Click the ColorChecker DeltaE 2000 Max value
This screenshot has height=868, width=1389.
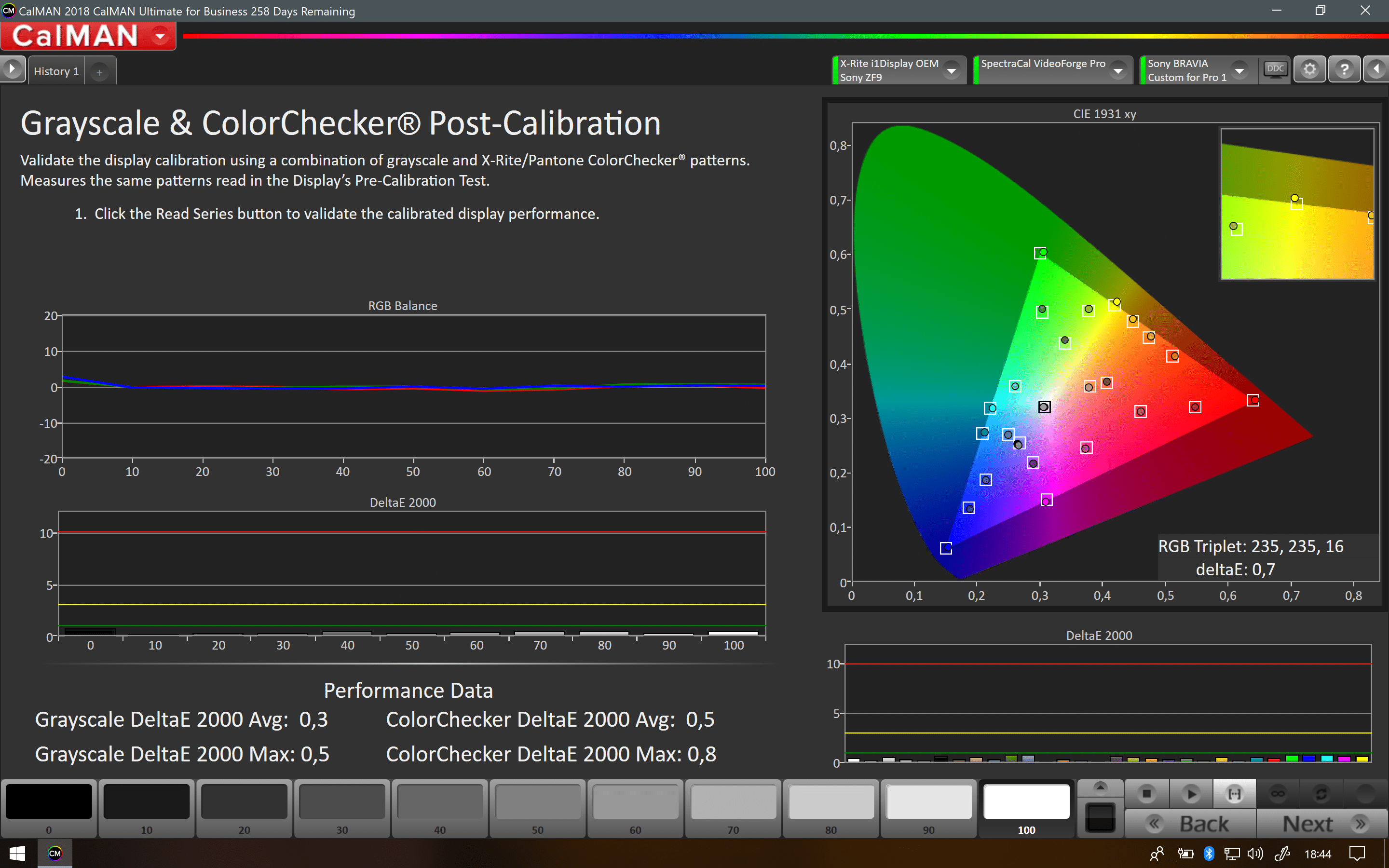click(702, 754)
